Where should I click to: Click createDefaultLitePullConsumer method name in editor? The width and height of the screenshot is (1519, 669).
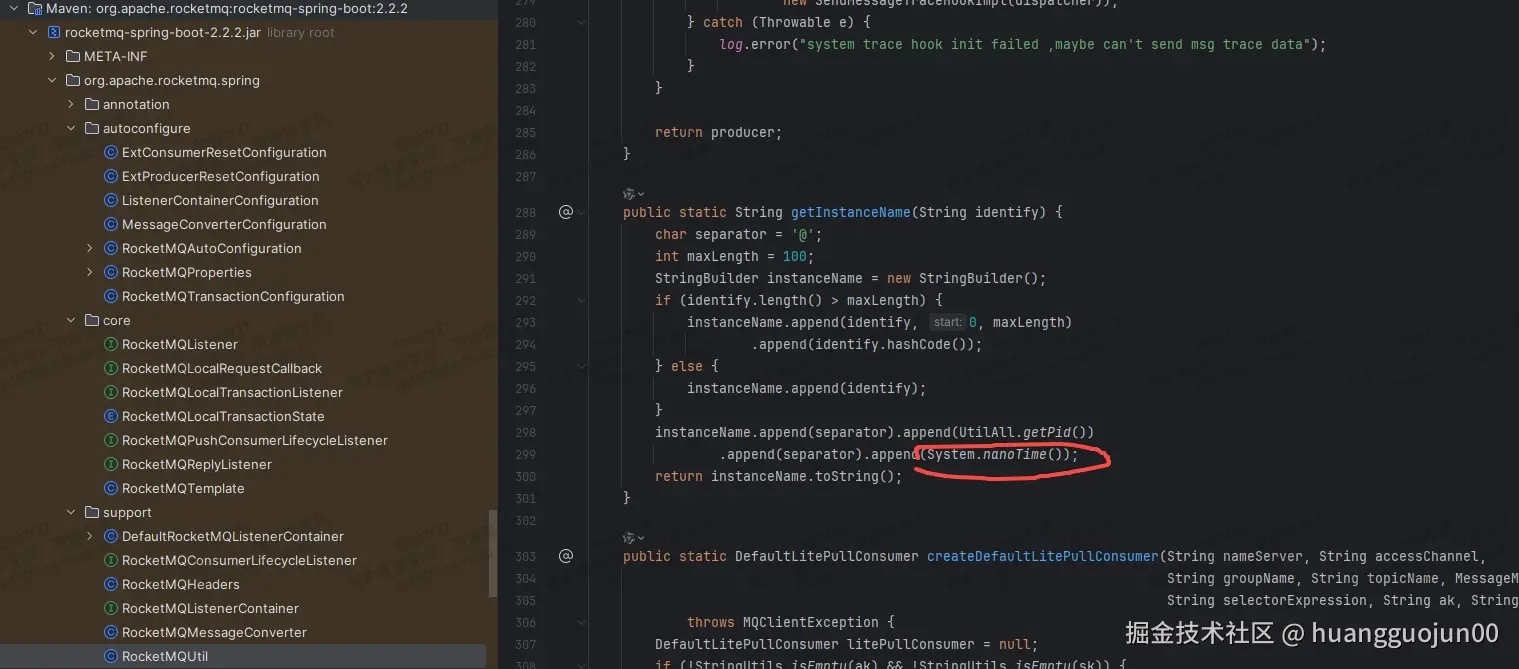click(x=1043, y=556)
